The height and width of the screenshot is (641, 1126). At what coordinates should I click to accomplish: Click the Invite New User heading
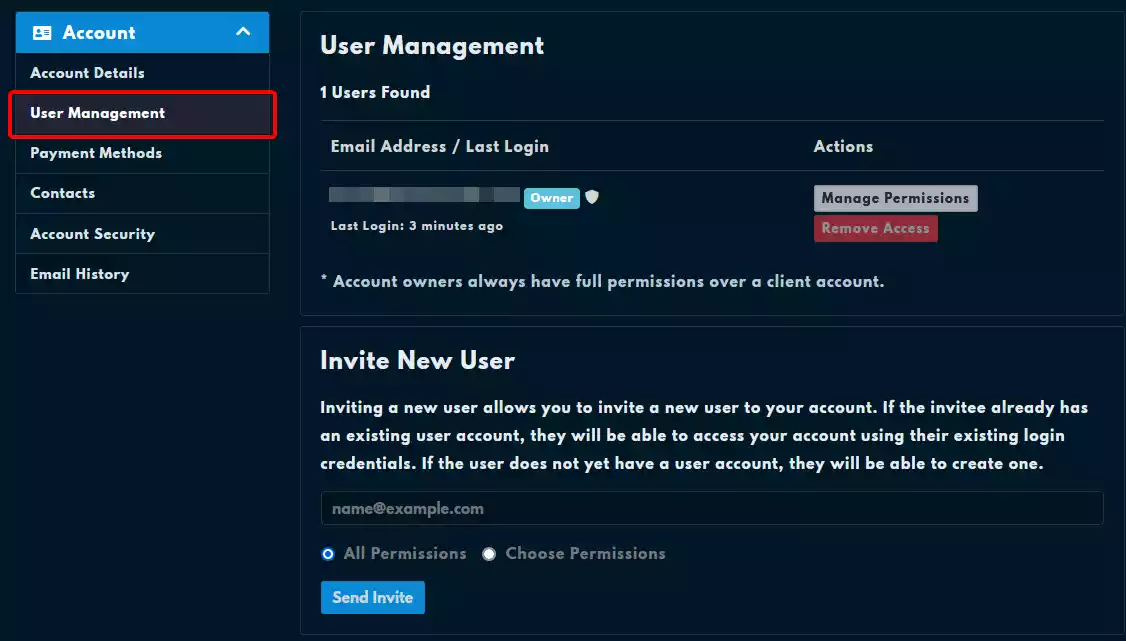[x=418, y=360]
